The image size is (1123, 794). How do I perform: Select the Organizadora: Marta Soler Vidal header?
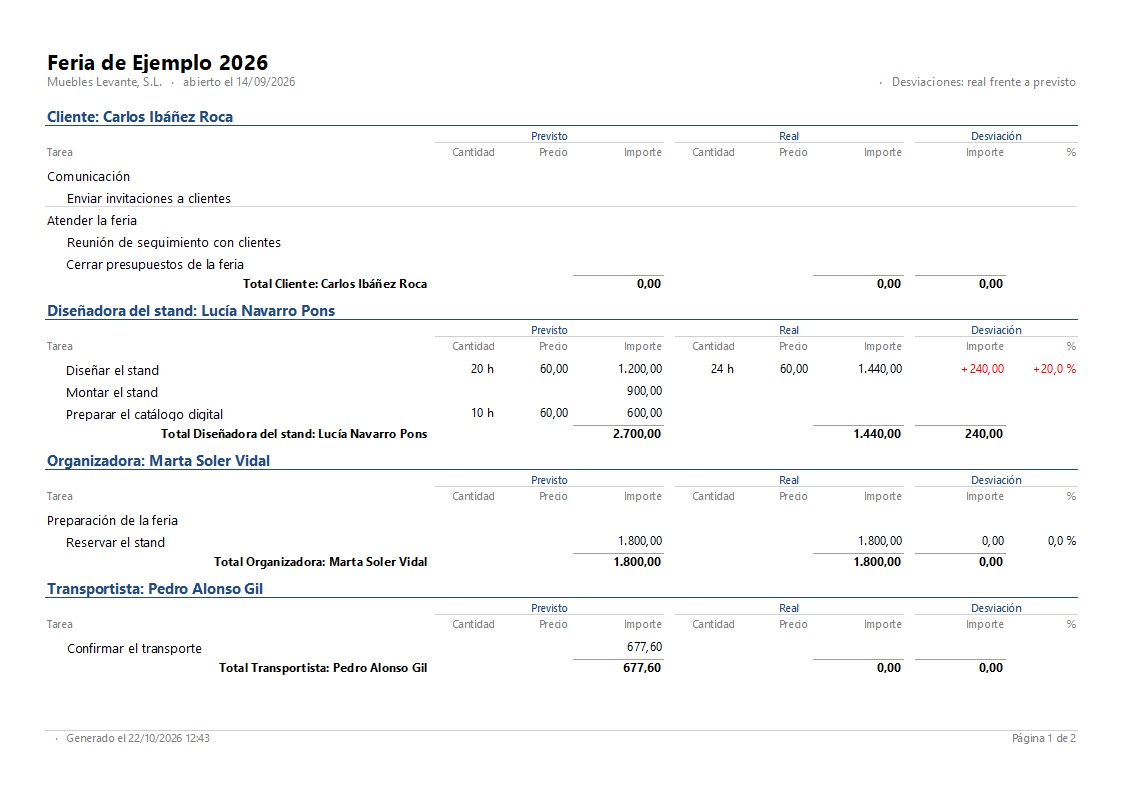(x=158, y=460)
